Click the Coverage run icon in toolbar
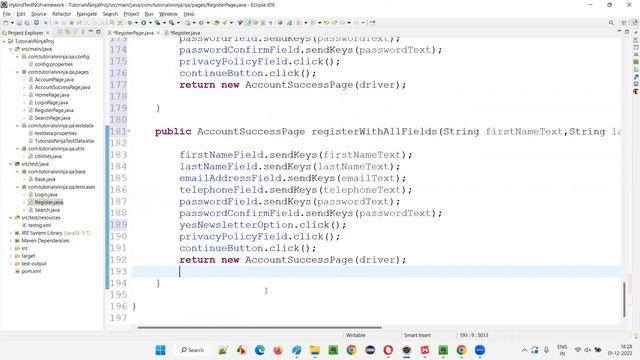 point(158,23)
